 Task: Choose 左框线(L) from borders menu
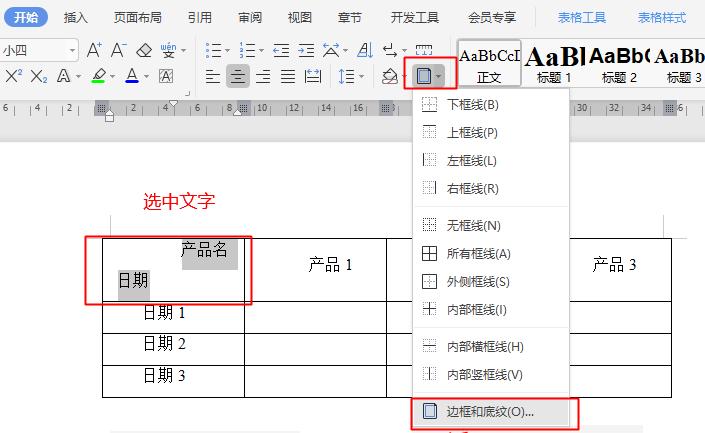pyautogui.click(x=491, y=161)
